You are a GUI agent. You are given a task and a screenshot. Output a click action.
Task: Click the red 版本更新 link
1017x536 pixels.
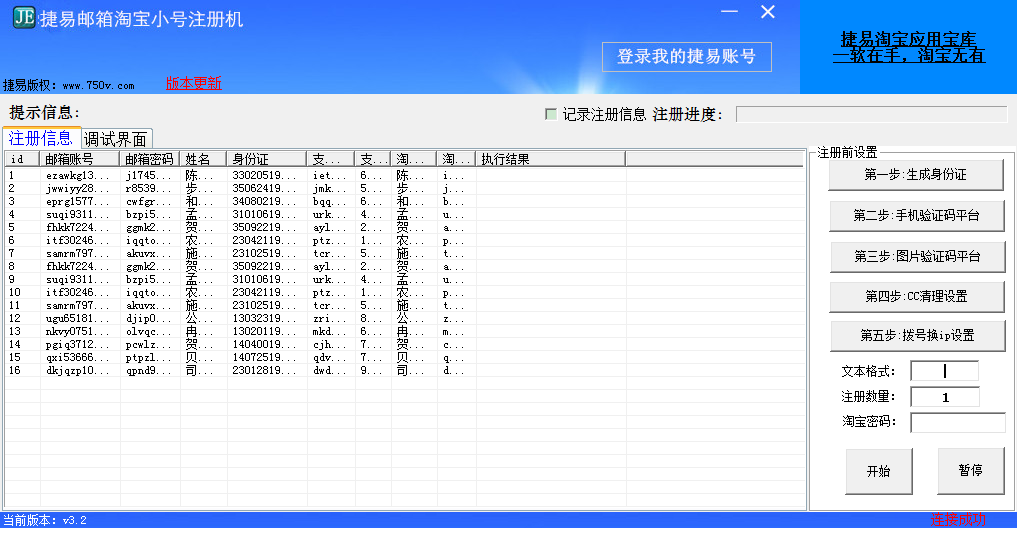click(x=193, y=83)
